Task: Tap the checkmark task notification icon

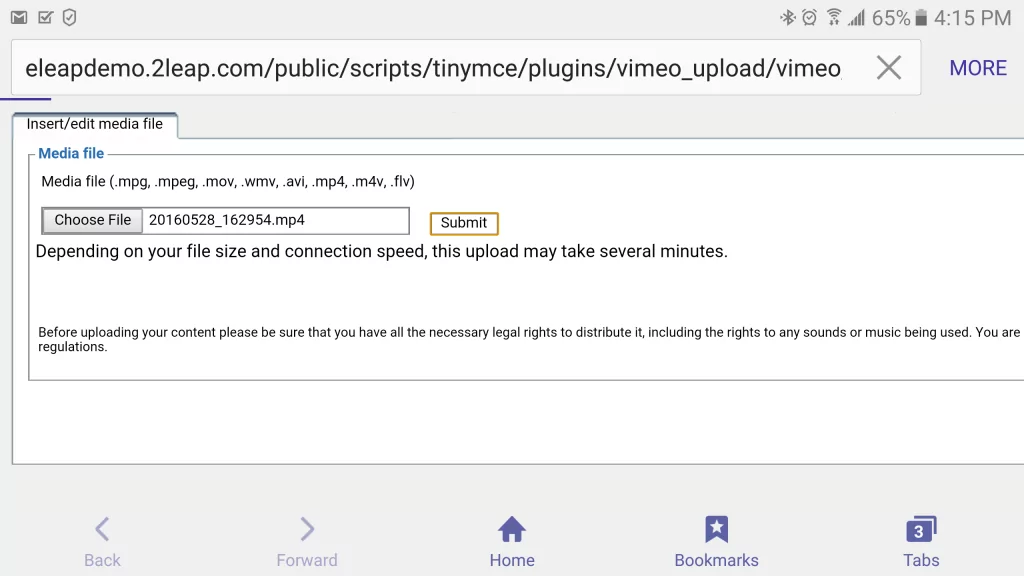Action: tap(45, 18)
